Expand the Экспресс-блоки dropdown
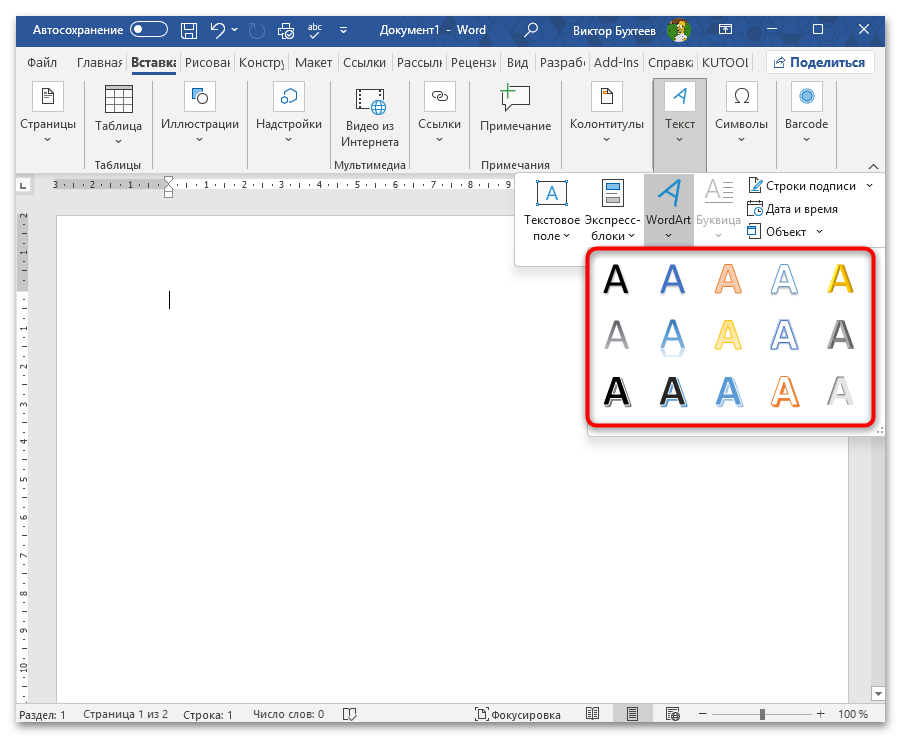The width and height of the screenshot is (901, 738). (613, 209)
